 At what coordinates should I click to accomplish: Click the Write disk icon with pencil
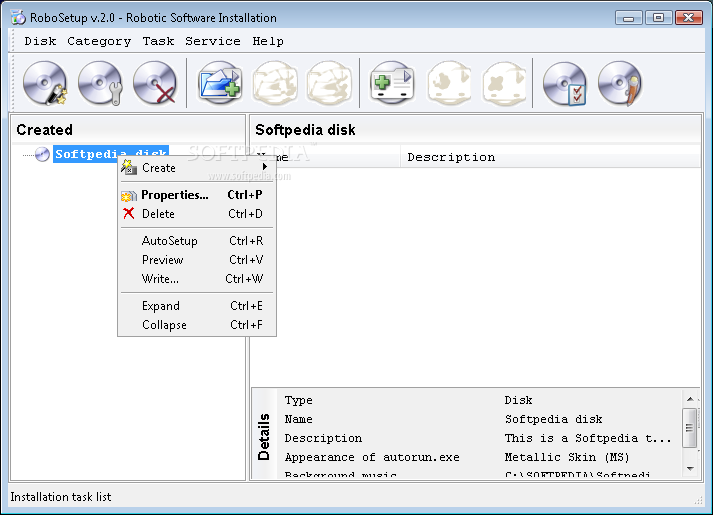[620, 83]
